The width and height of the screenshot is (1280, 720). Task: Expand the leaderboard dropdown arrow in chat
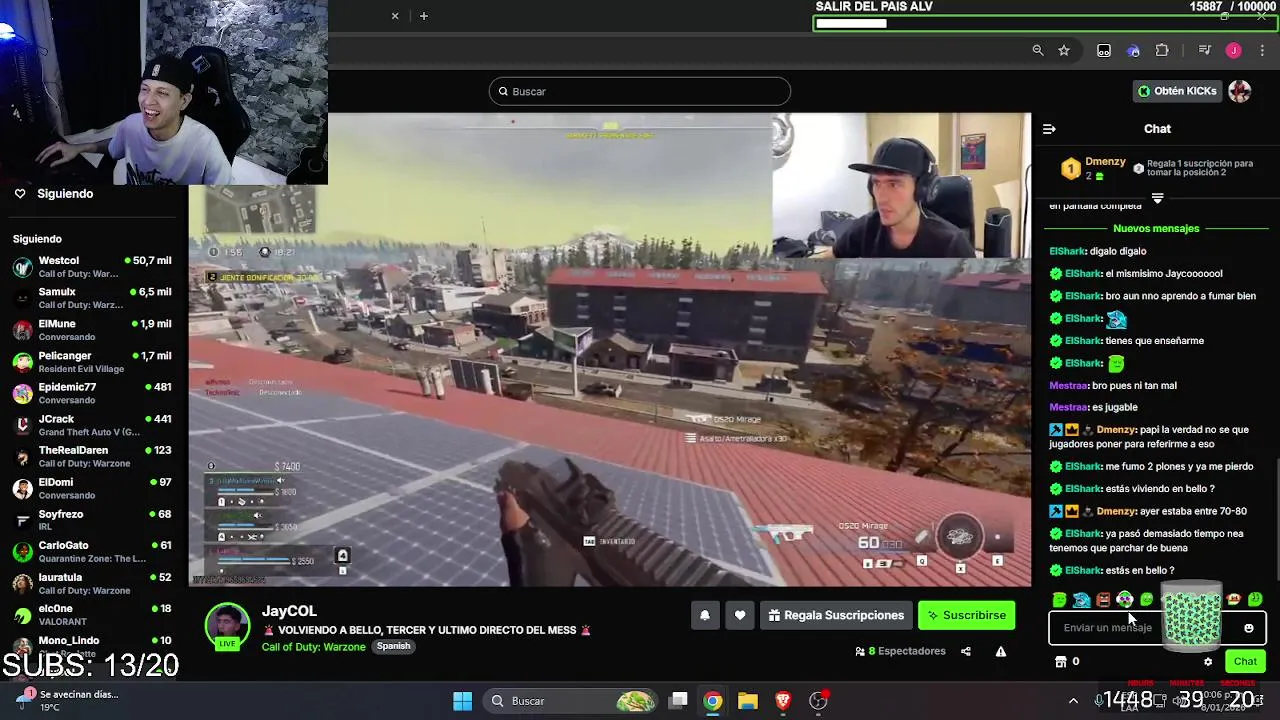tap(1158, 198)
